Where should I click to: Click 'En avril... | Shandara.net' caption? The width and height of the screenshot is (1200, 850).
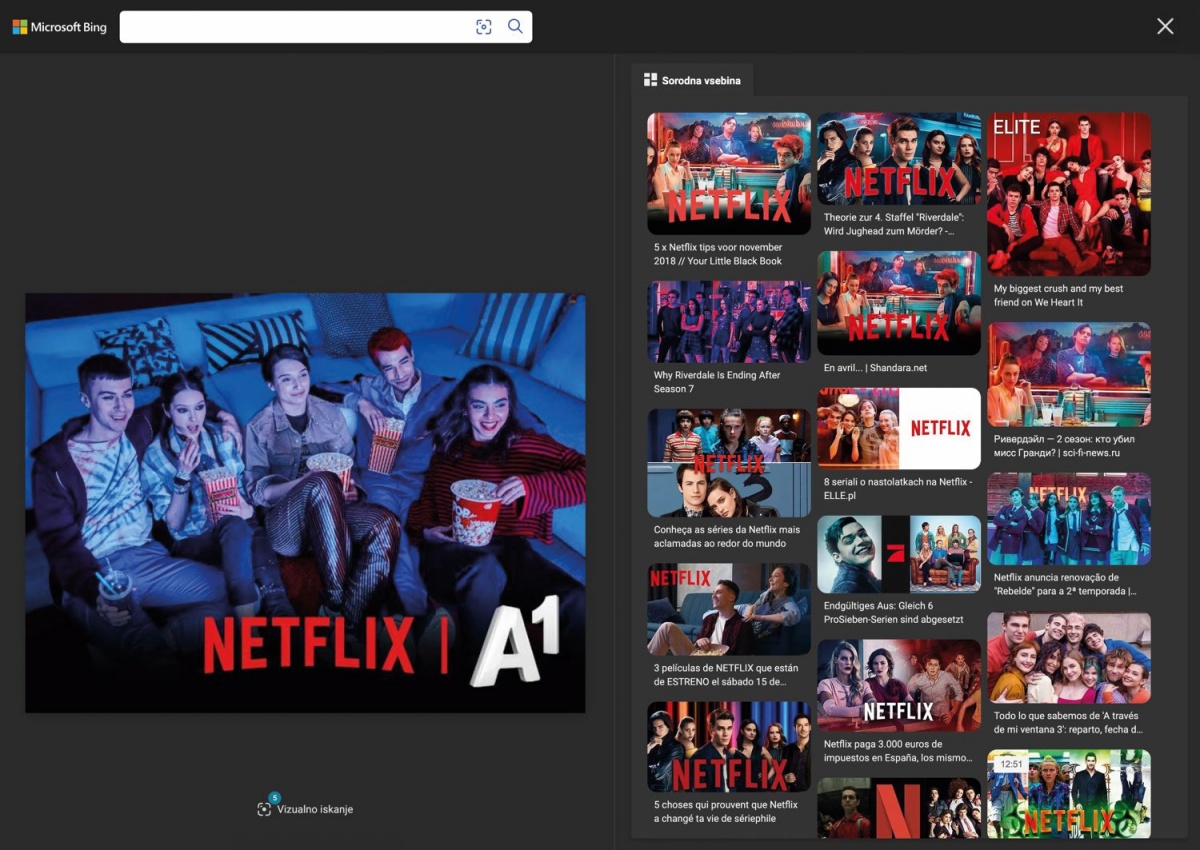pyautogui.click(x=875, y=368)
